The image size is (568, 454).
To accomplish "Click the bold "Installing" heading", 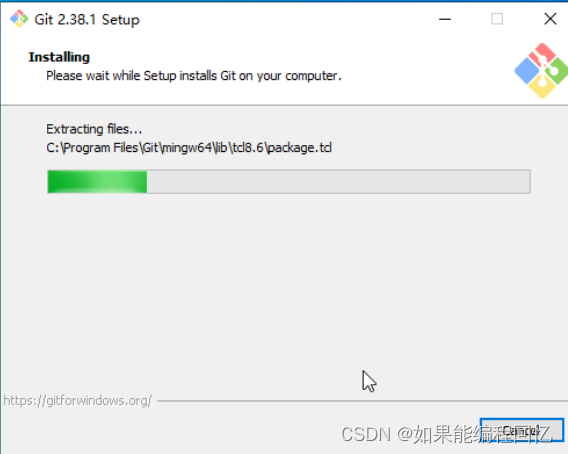I will (59, 57).
